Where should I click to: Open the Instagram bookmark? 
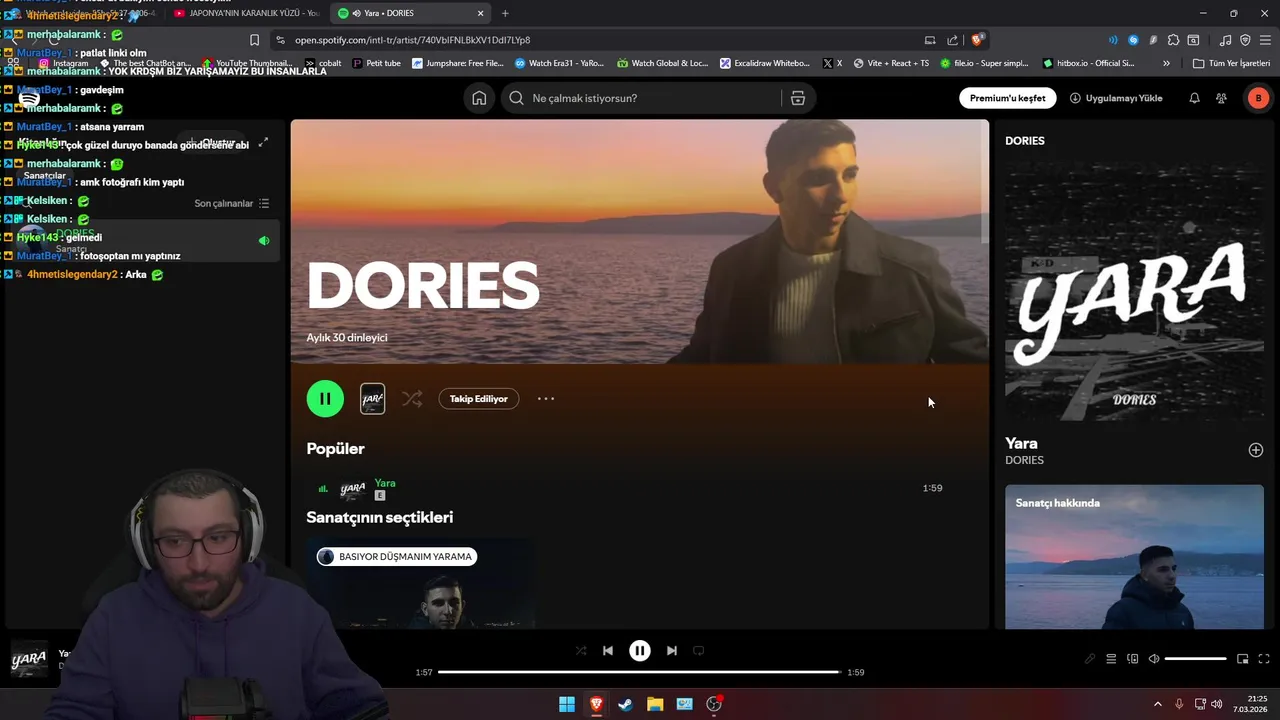[x=64, y=63]
